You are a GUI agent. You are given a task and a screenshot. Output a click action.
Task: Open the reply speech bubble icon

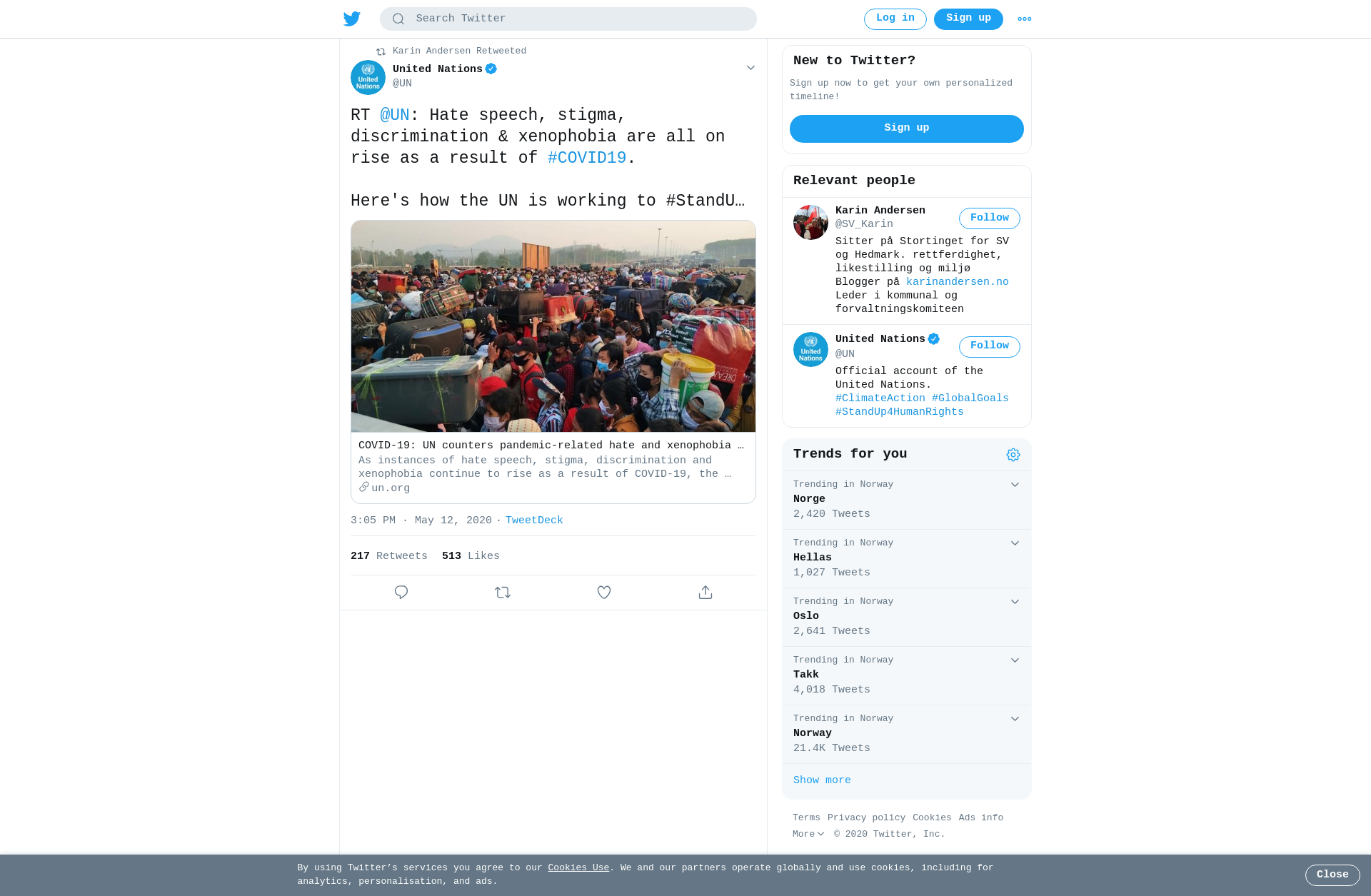(x=401, y=593)
